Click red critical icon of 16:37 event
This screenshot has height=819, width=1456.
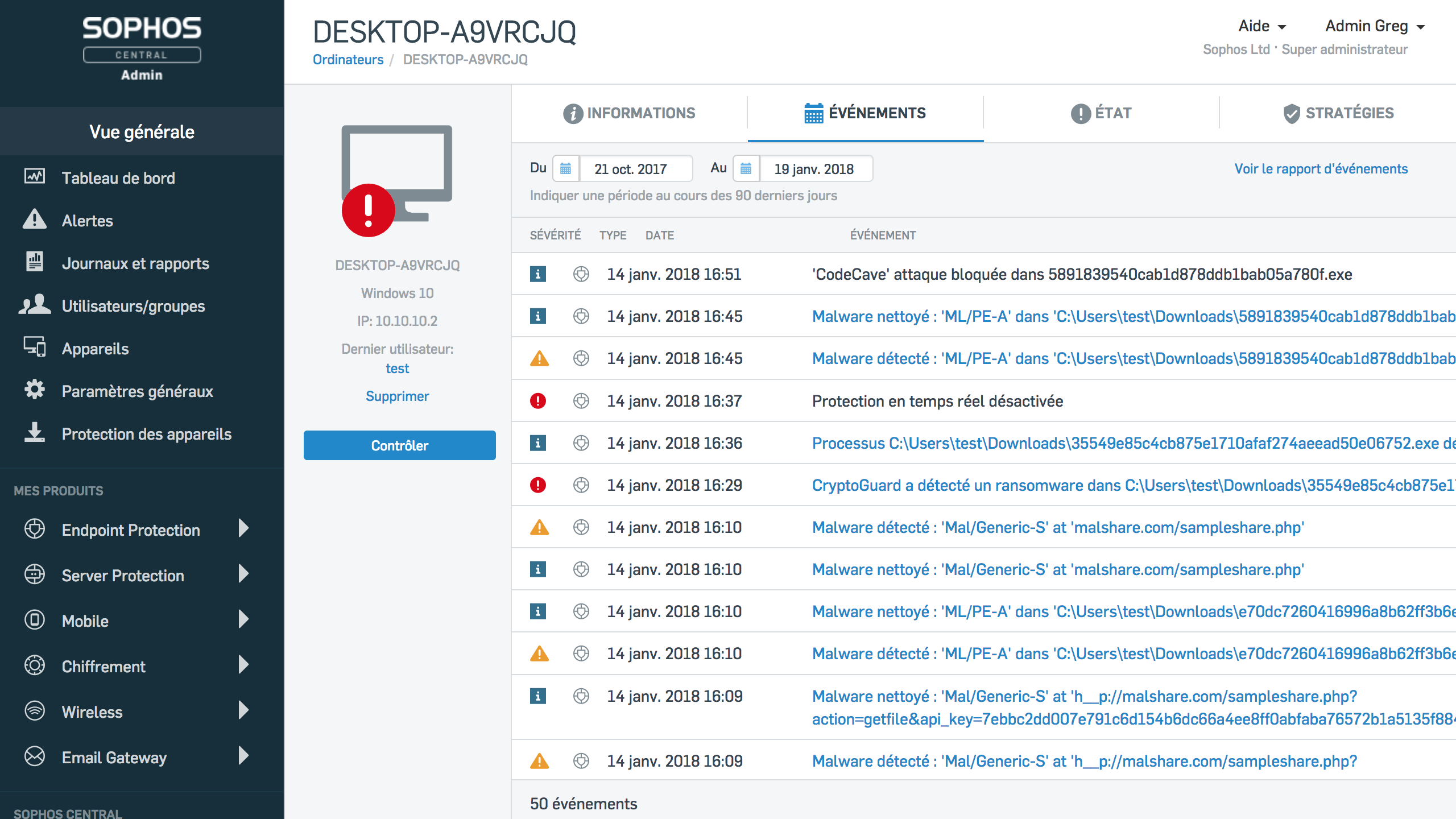tap(538, 401)
